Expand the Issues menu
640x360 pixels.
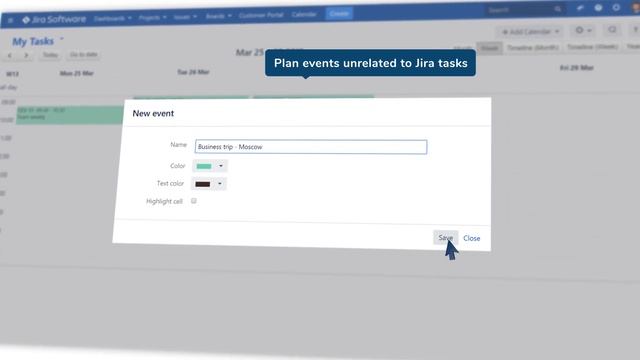[x=185, y=17]
